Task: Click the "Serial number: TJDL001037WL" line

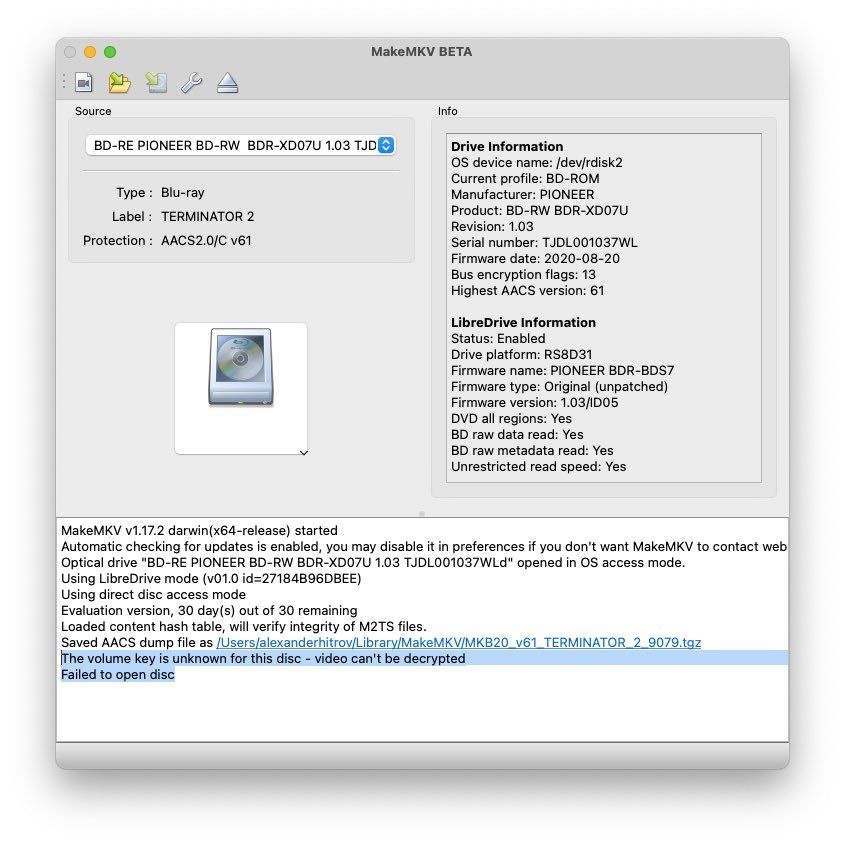Action: click(544, 243)
